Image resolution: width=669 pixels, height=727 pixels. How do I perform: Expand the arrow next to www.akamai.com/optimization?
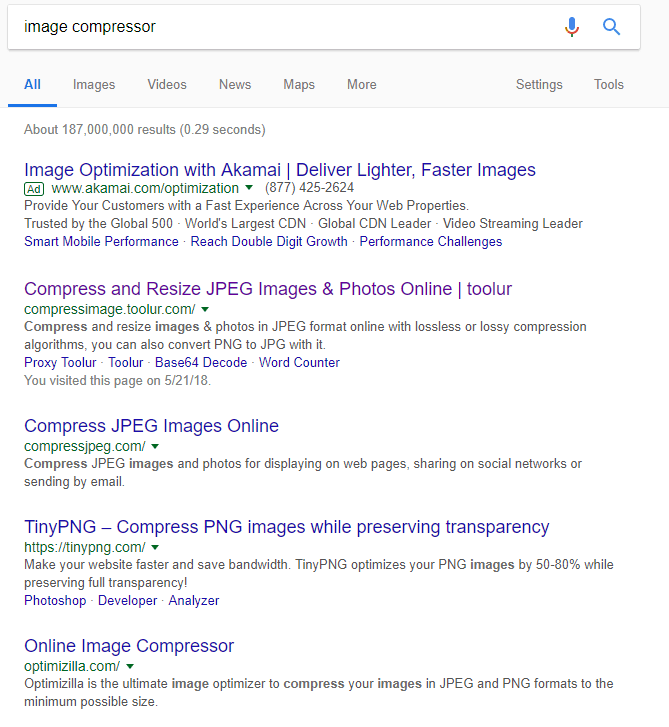coord(249,188)
